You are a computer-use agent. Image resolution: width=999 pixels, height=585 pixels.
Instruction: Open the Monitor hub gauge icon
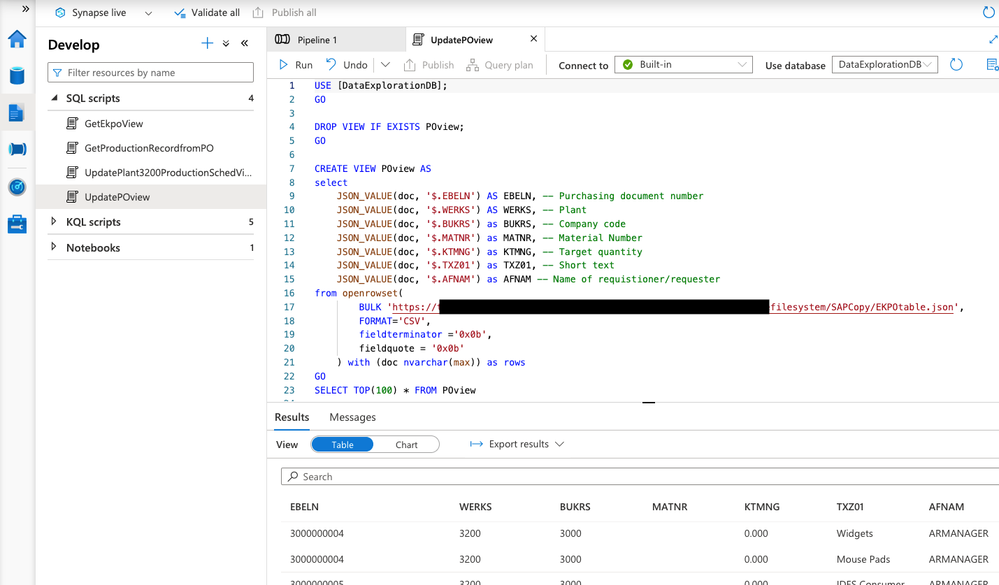point(17,187)
